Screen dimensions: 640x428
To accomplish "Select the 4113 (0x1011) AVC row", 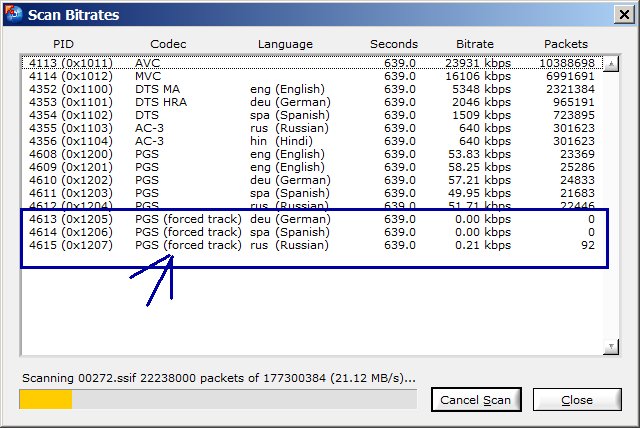I will (312, 63).
